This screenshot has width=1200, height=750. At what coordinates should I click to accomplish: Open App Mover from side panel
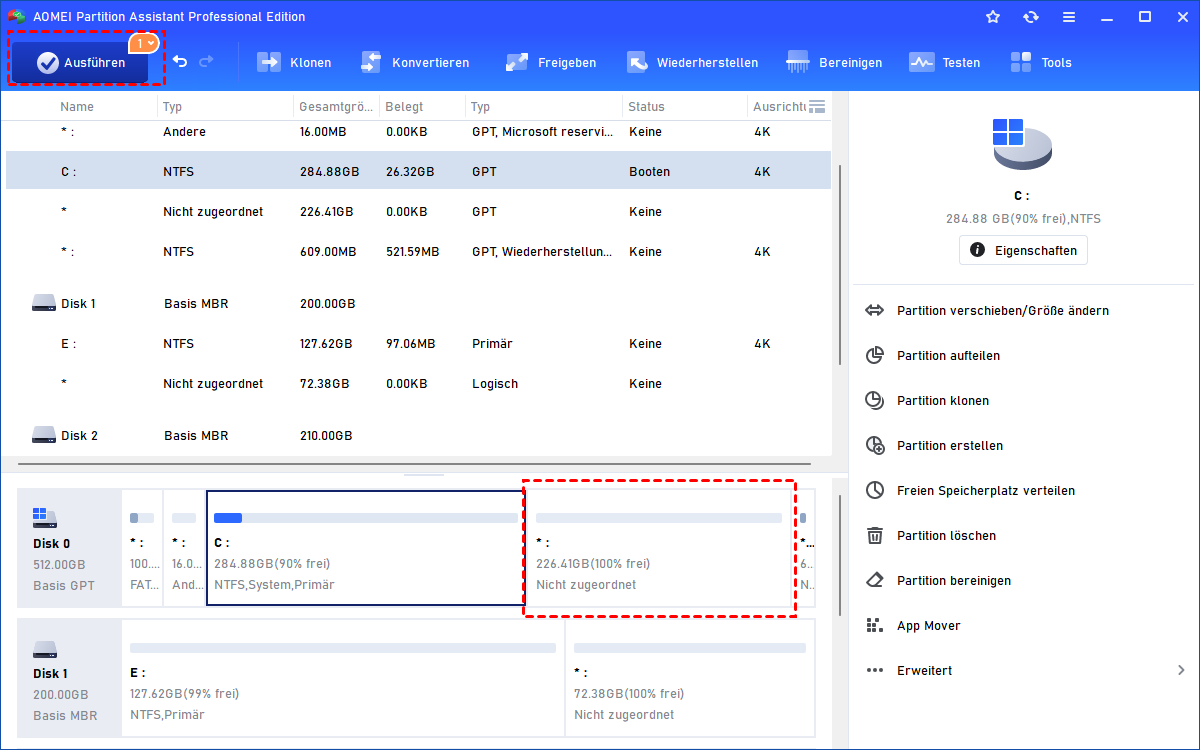point(928,626)
